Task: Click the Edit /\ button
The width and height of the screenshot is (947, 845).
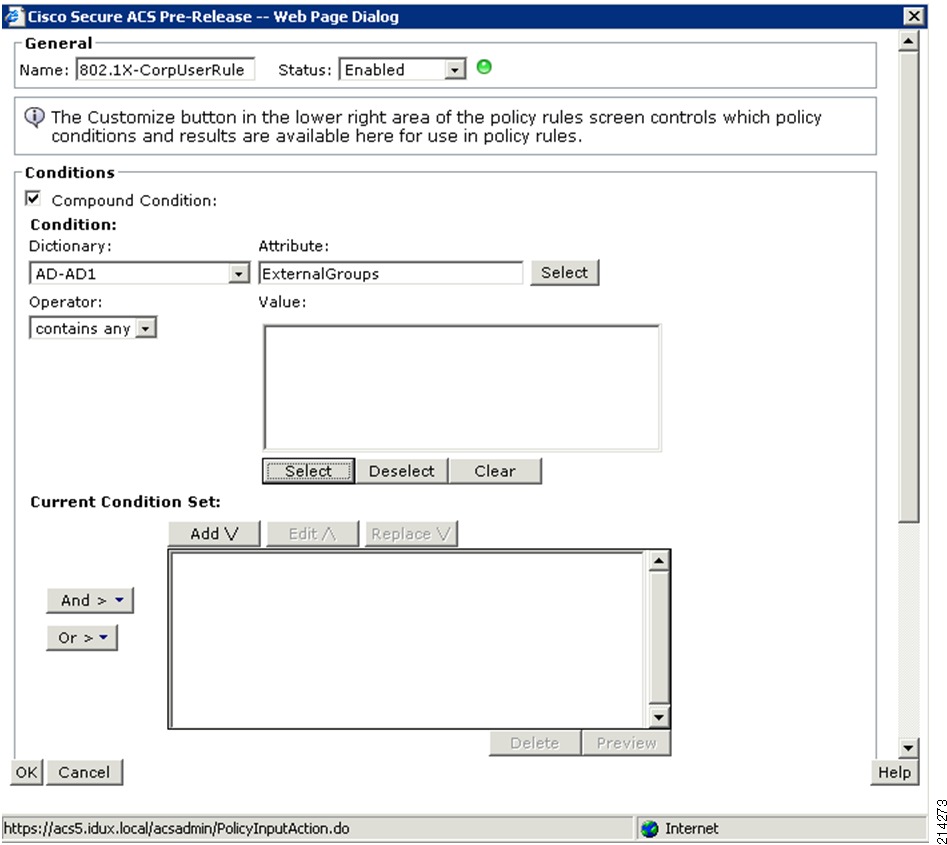Action: tap(313, 534)
